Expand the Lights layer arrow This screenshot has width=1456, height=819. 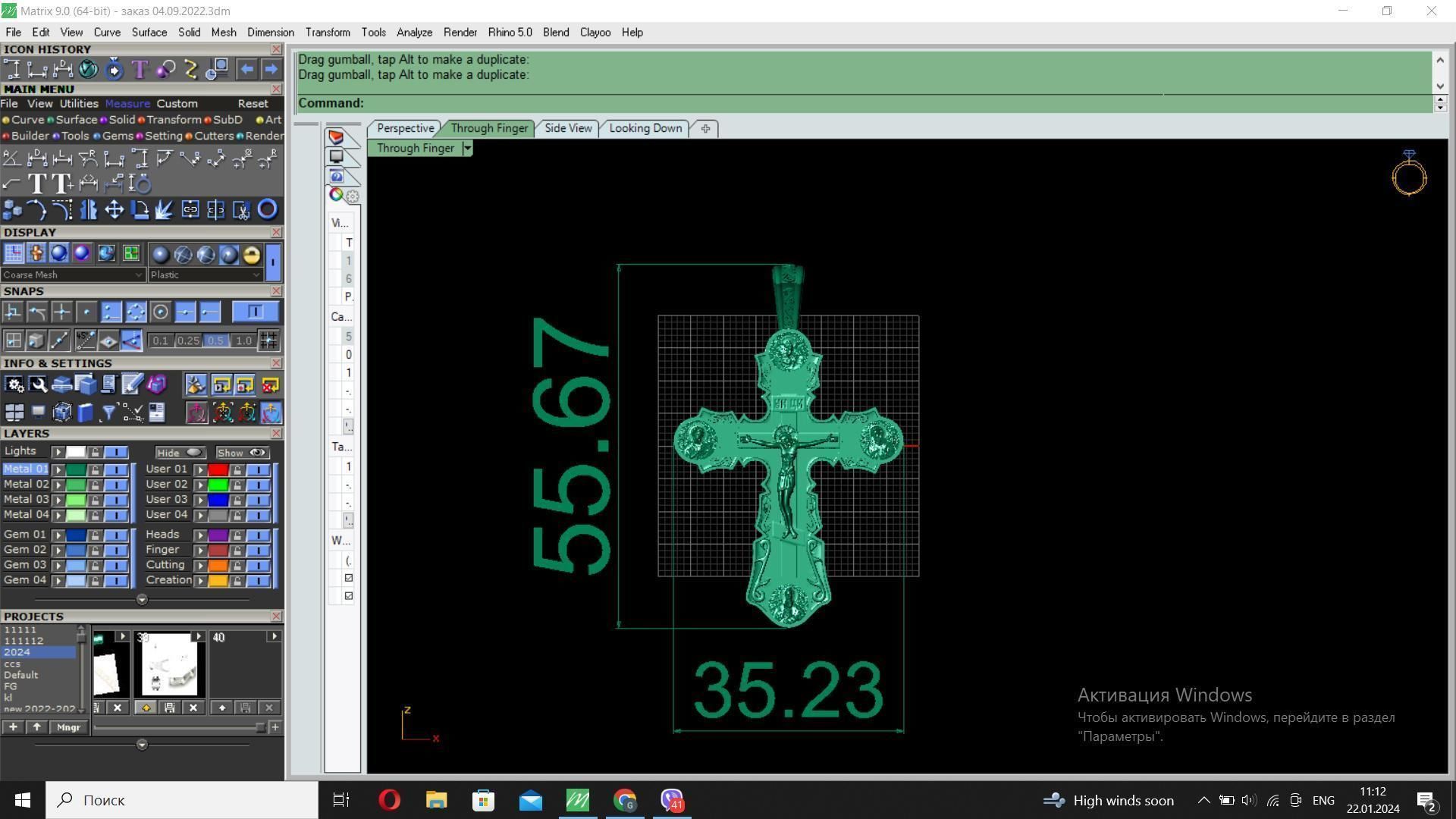pos(58,453)
